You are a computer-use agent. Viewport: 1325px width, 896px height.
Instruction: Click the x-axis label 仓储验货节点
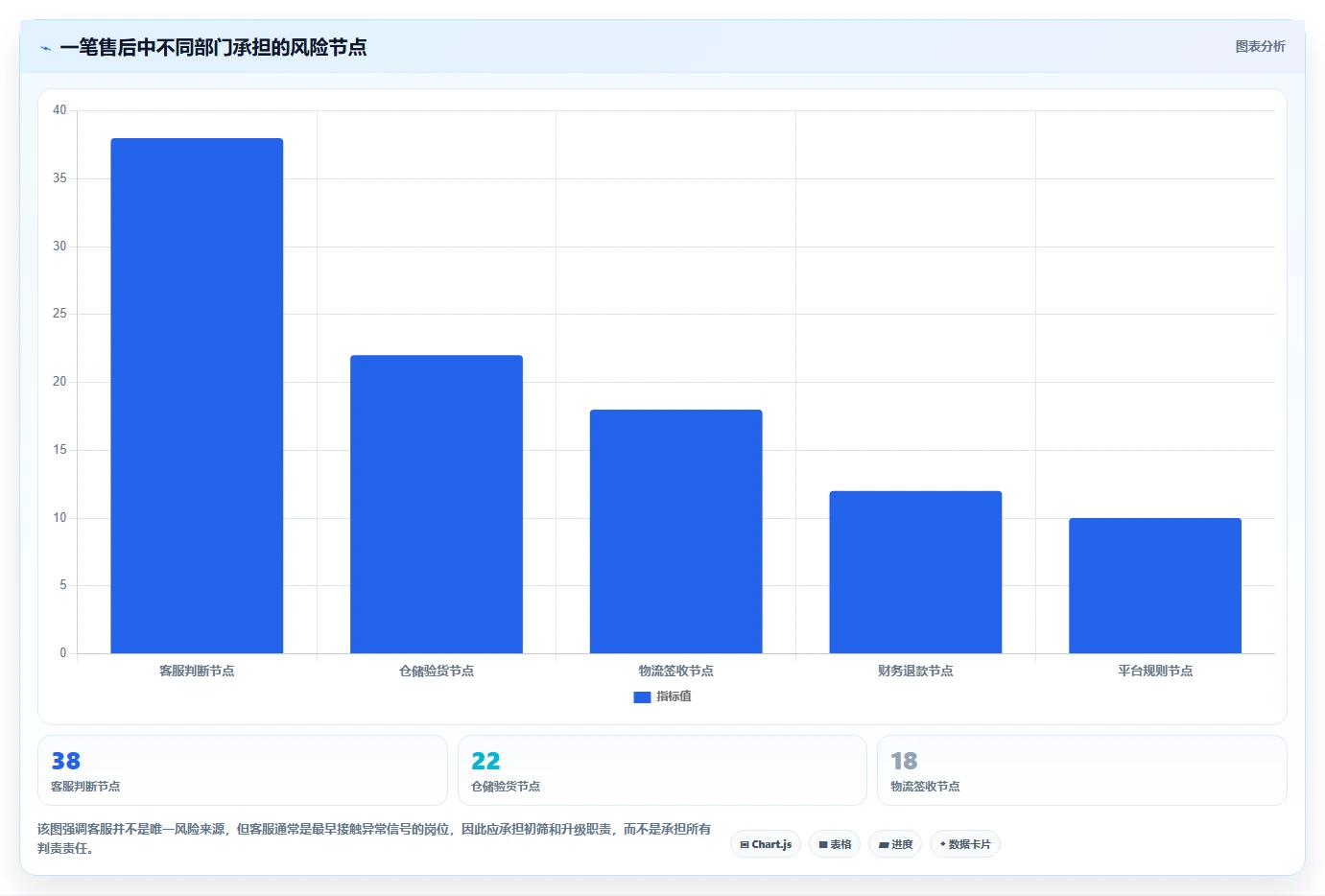(437, 671)
